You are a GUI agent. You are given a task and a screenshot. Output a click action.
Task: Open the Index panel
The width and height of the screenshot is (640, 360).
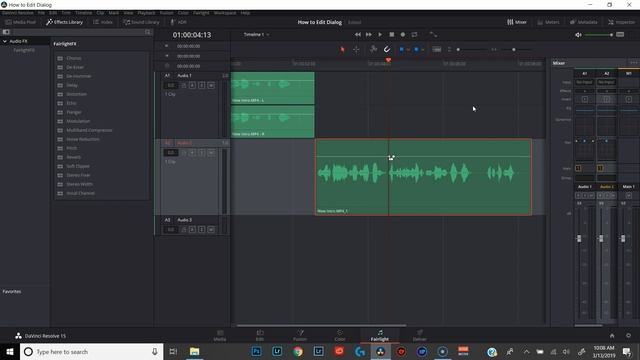(x=103, y=22)
